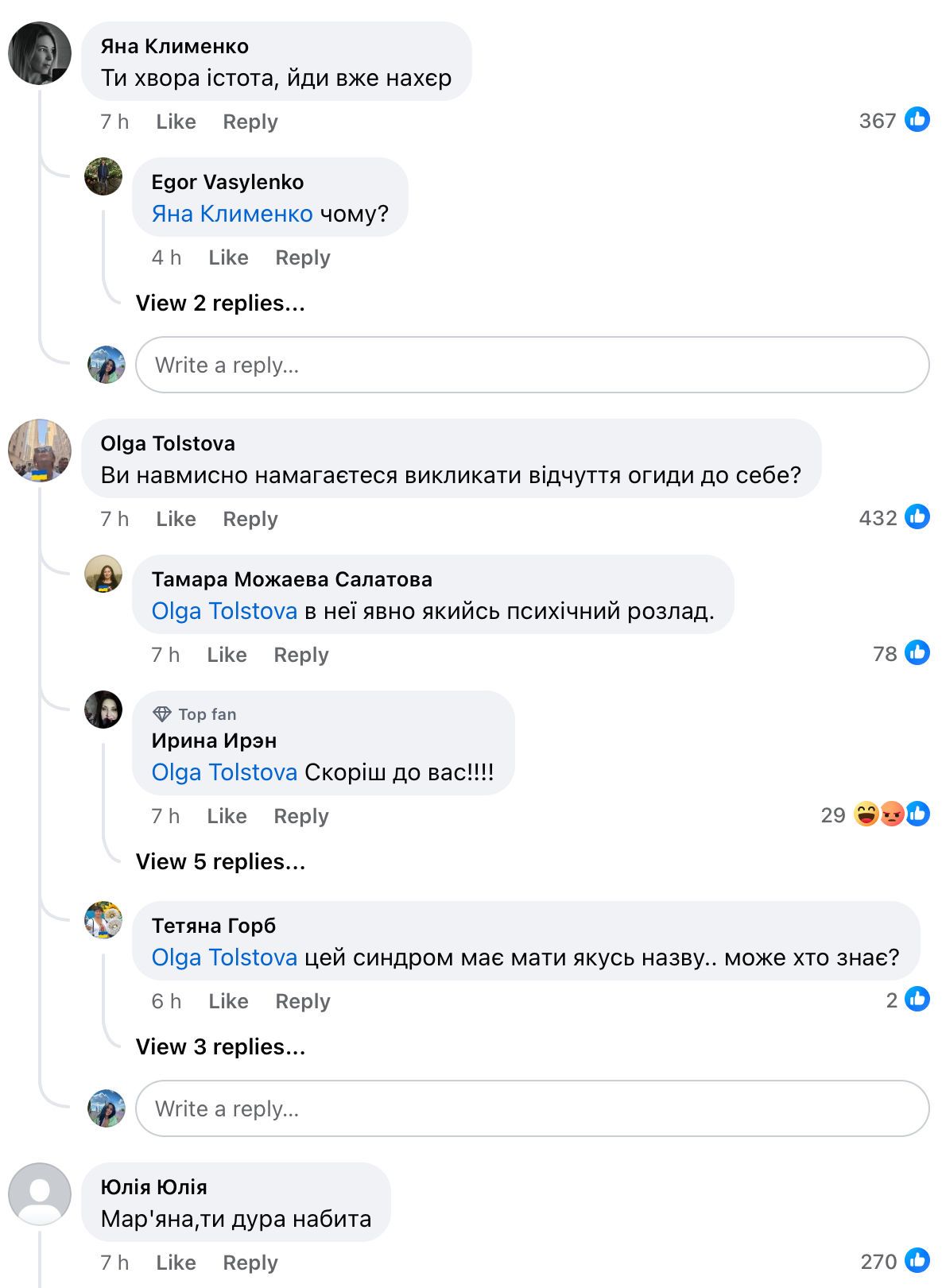Open Olga Tolstova's avatar

40,451
